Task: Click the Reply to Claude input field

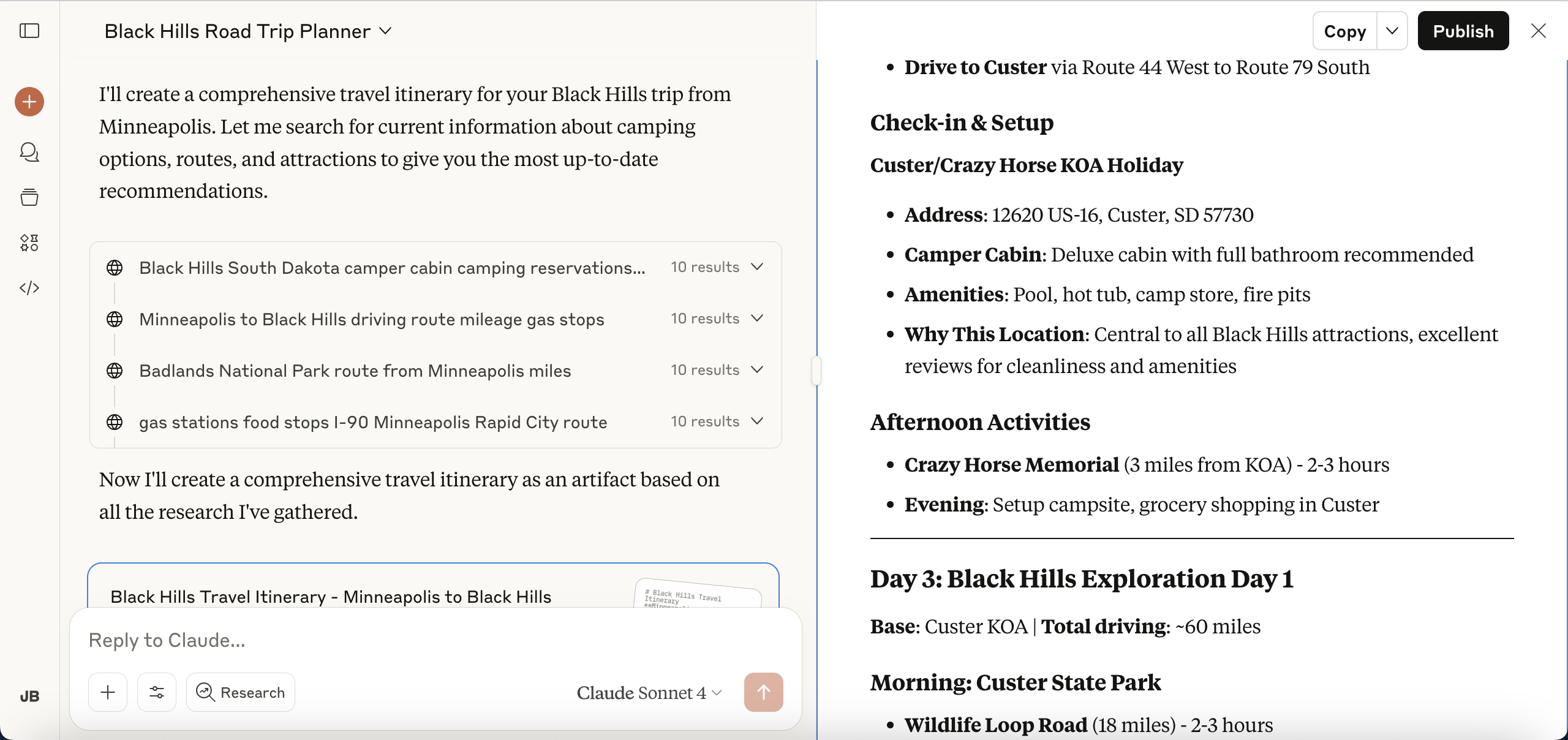Action: (429, 640)
